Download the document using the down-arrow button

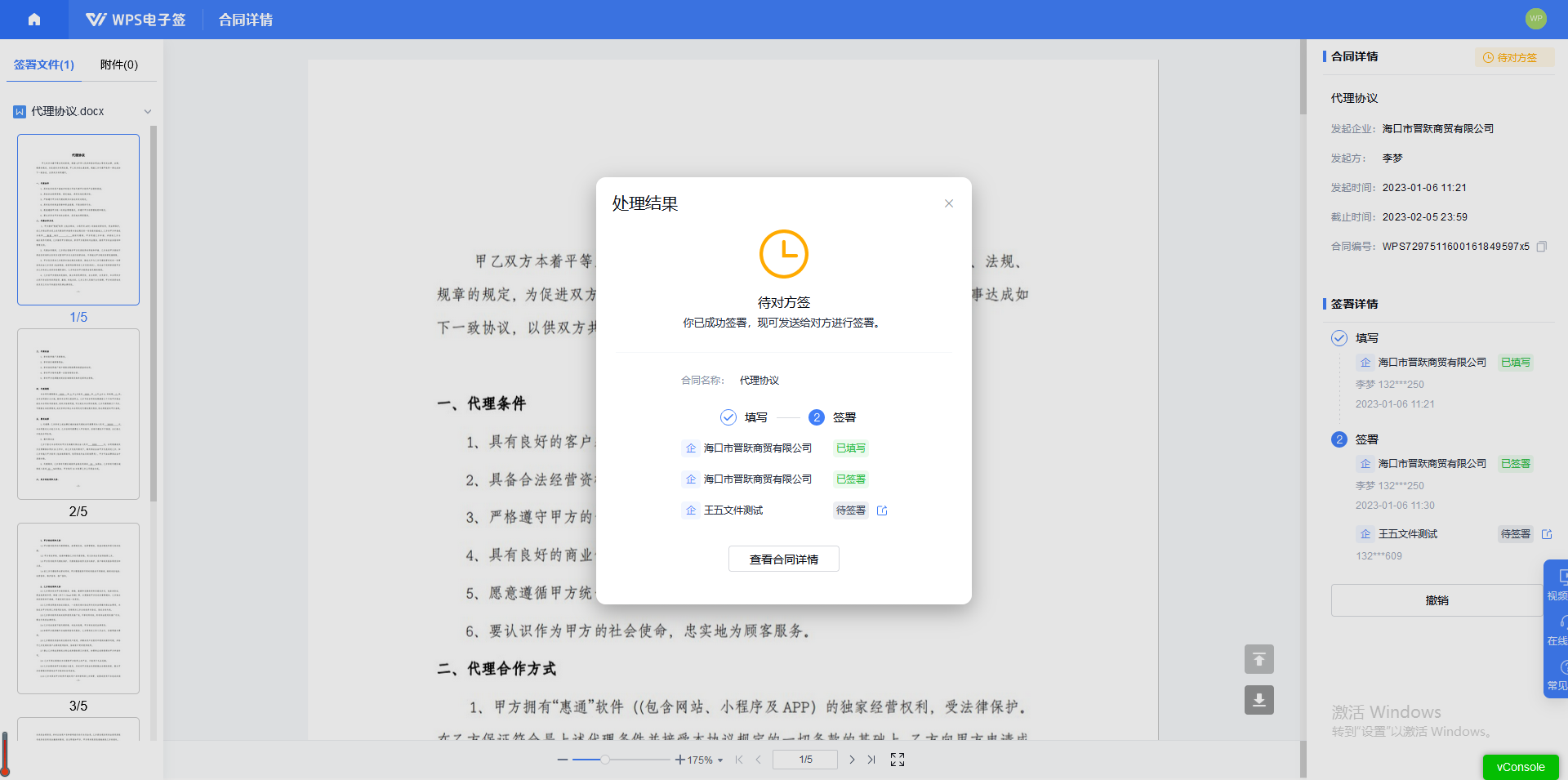point(1259,700)
